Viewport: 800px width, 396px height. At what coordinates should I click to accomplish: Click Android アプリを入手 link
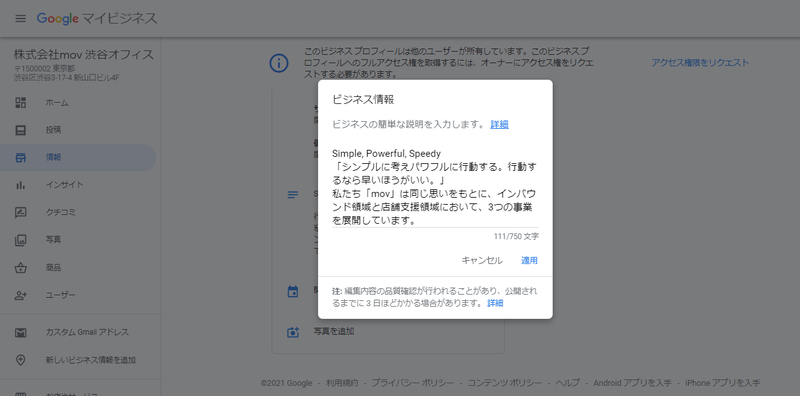tap(633, 383)
